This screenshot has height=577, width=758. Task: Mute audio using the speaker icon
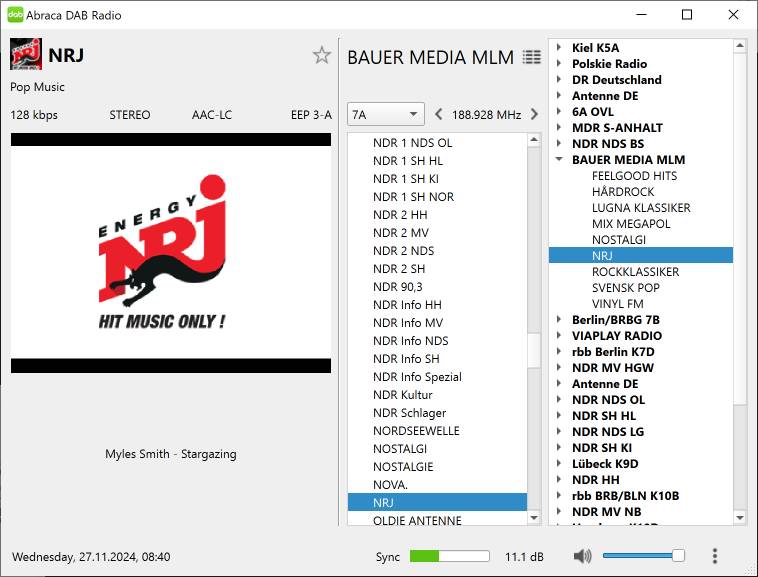(x=583, y=556)
